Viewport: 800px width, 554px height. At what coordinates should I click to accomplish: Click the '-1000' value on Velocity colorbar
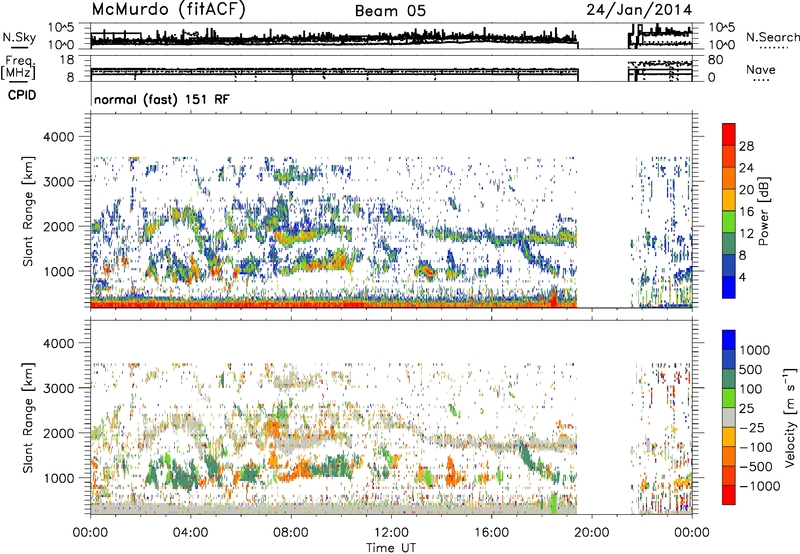(759, 486)
